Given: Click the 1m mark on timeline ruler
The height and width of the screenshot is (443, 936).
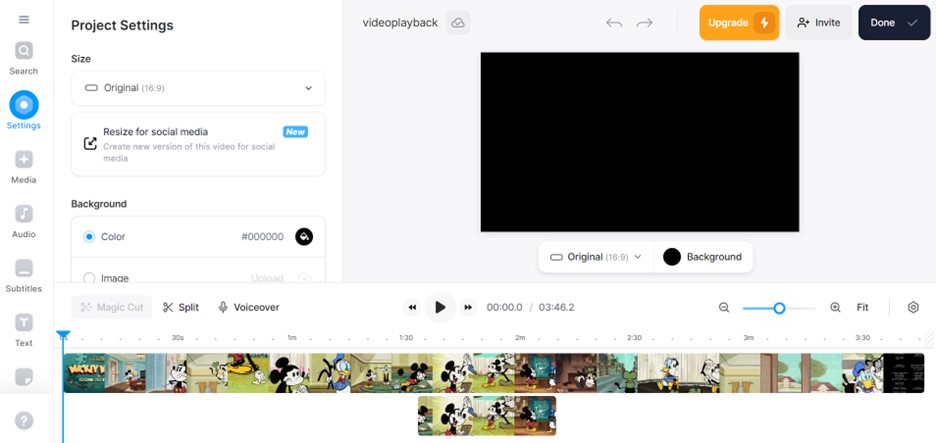Looking at the screenshot, I should [x=292, y=338].
